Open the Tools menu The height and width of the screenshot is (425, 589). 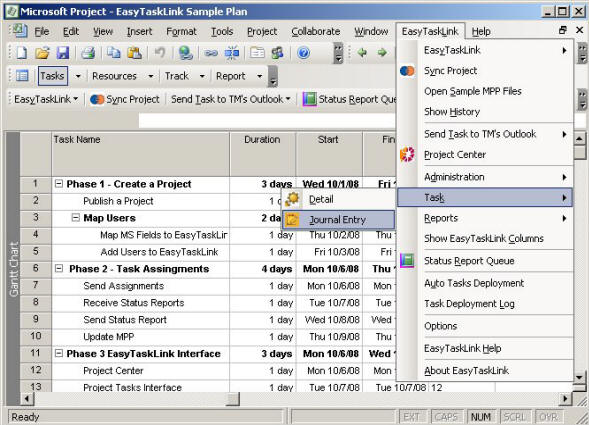pos(222,32)
